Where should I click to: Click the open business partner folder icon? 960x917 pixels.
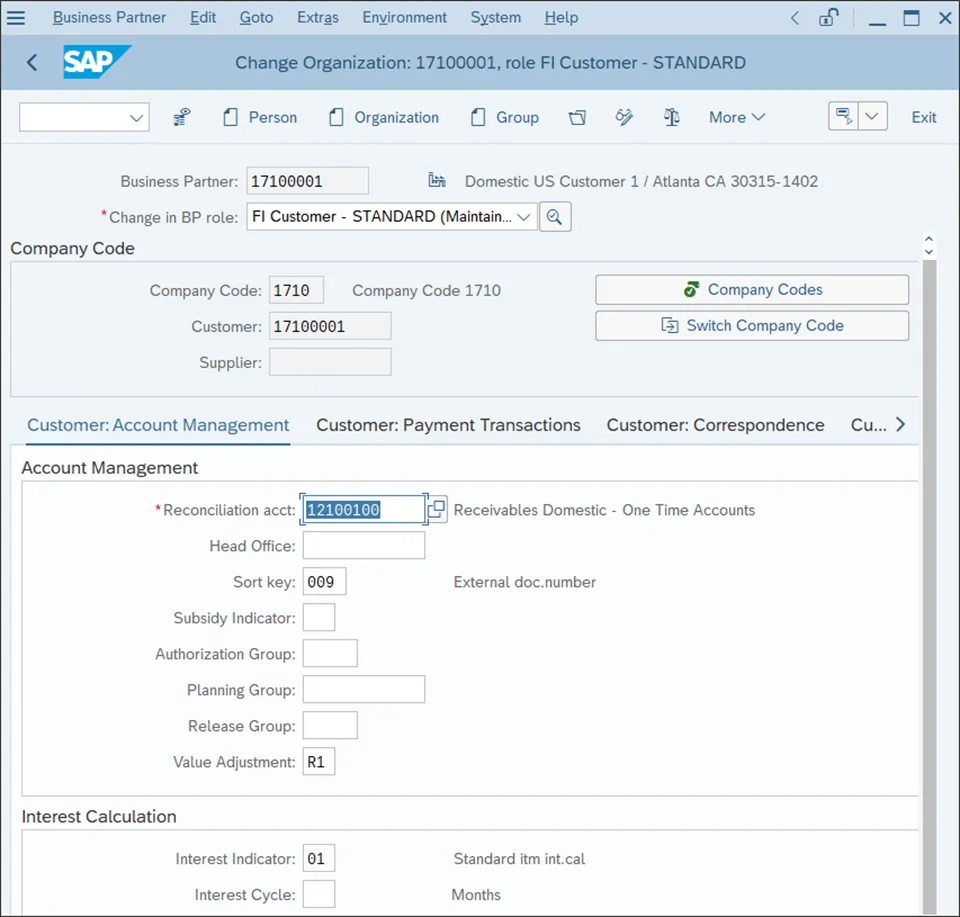[x=577, y=117]
